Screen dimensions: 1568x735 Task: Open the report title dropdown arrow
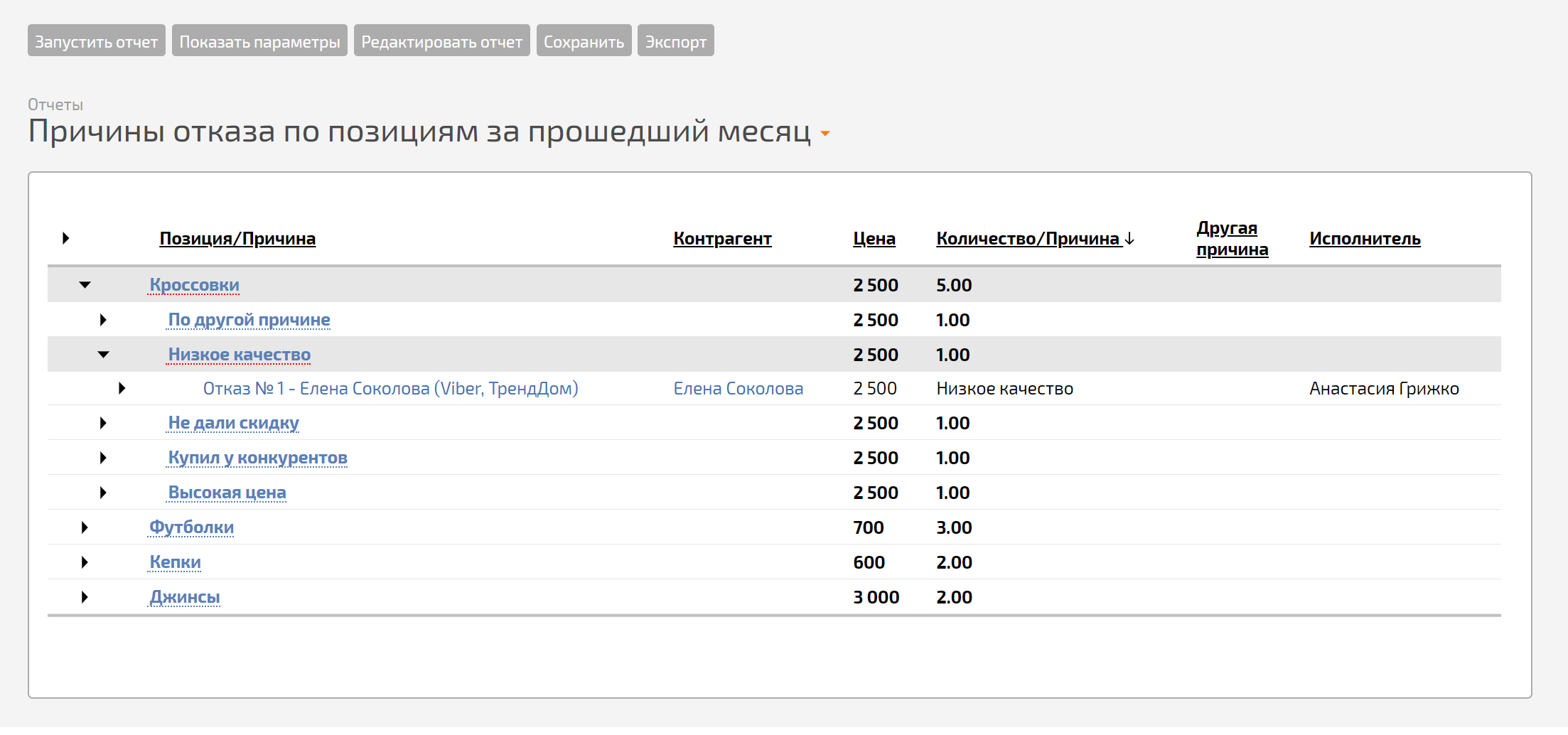tap(825, 134)
